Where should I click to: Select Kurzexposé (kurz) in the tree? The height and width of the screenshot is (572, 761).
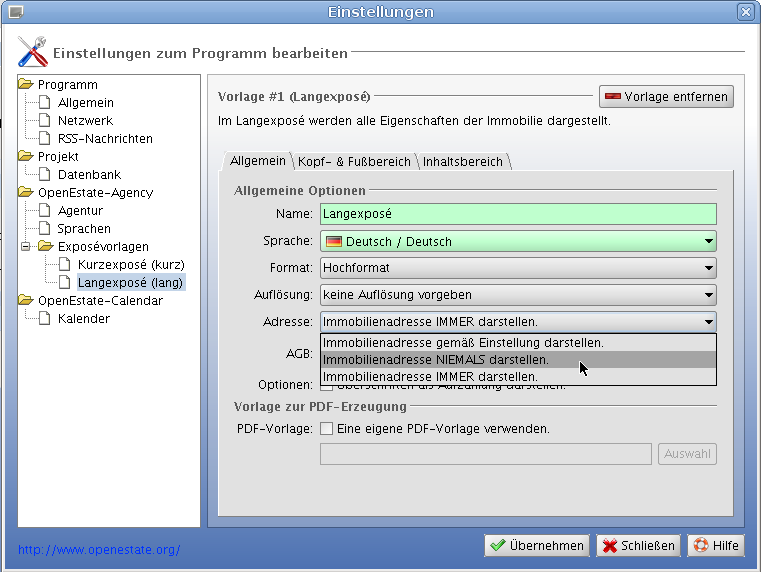tap(131, 265)
